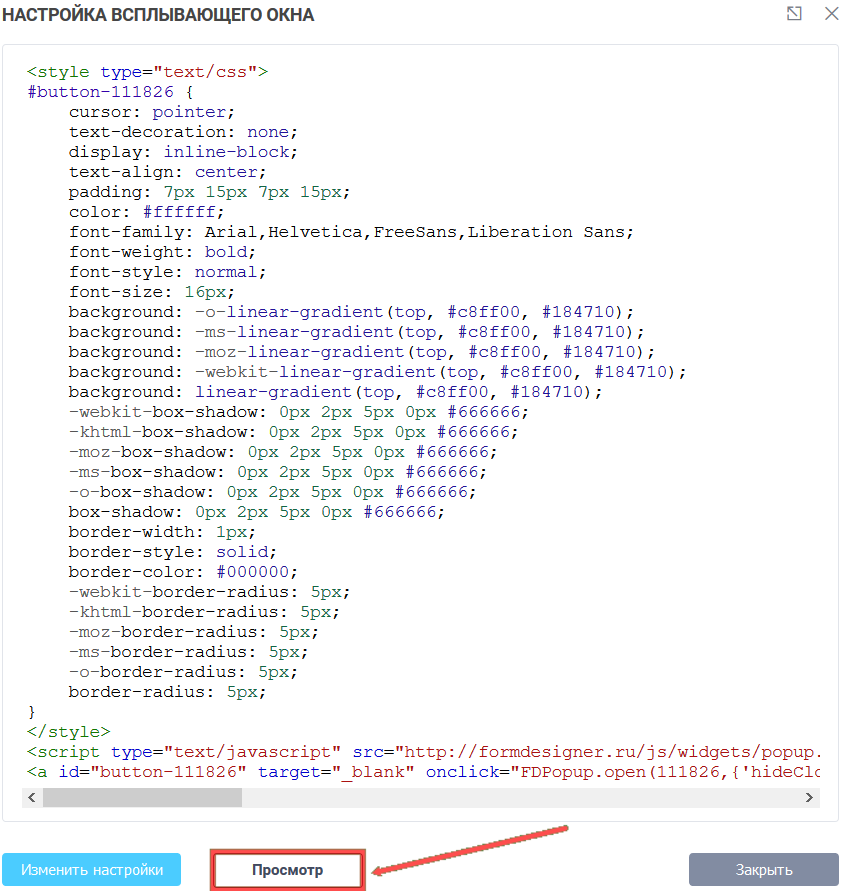The width and height of the screenshot is (841, 891).
Task: Click the color #ffffff value in the code
Action: pyautogui.click(x=184, y=212)
